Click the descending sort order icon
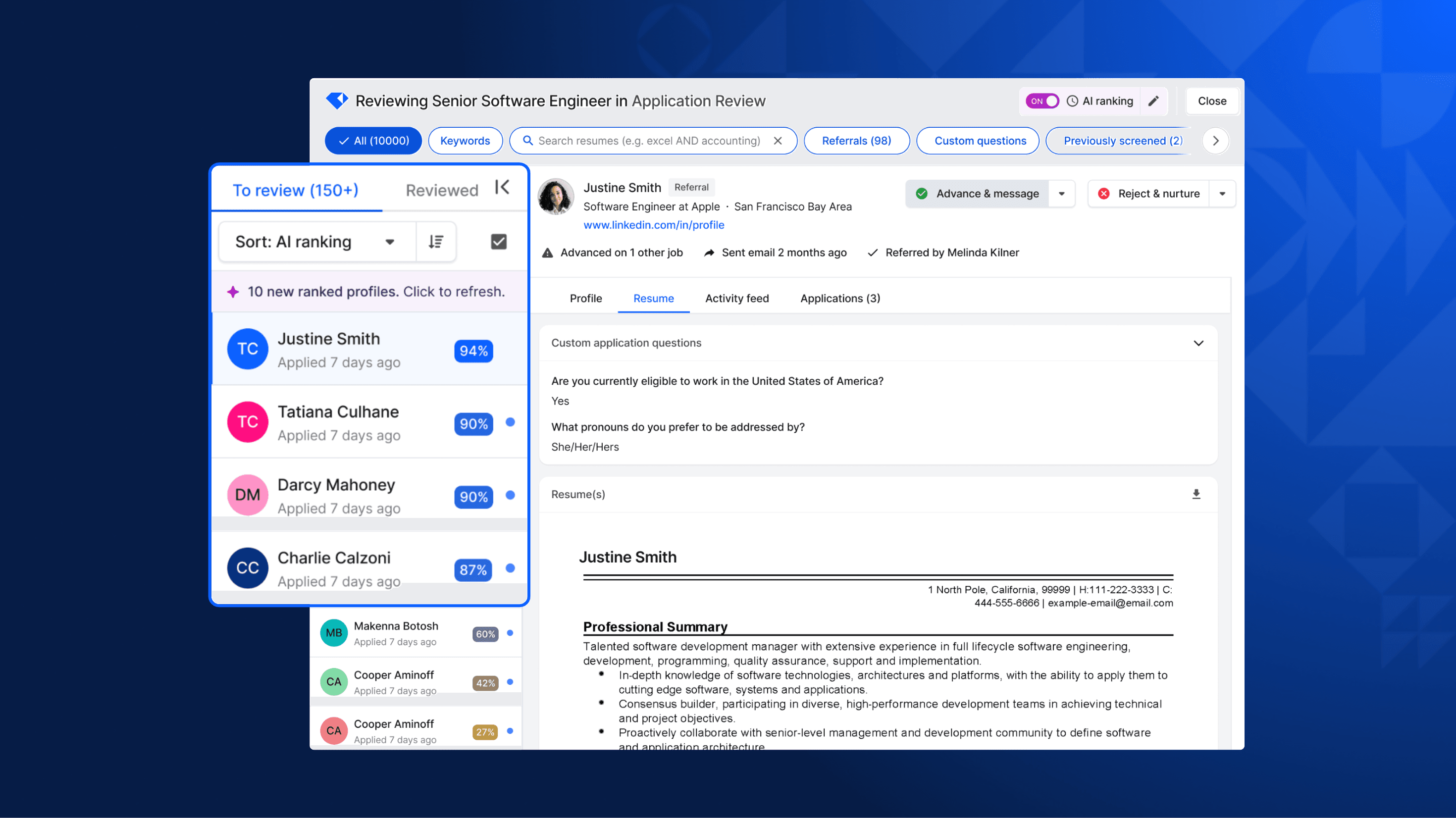The width and height of the screenshot is (1456, 818). 436,241
